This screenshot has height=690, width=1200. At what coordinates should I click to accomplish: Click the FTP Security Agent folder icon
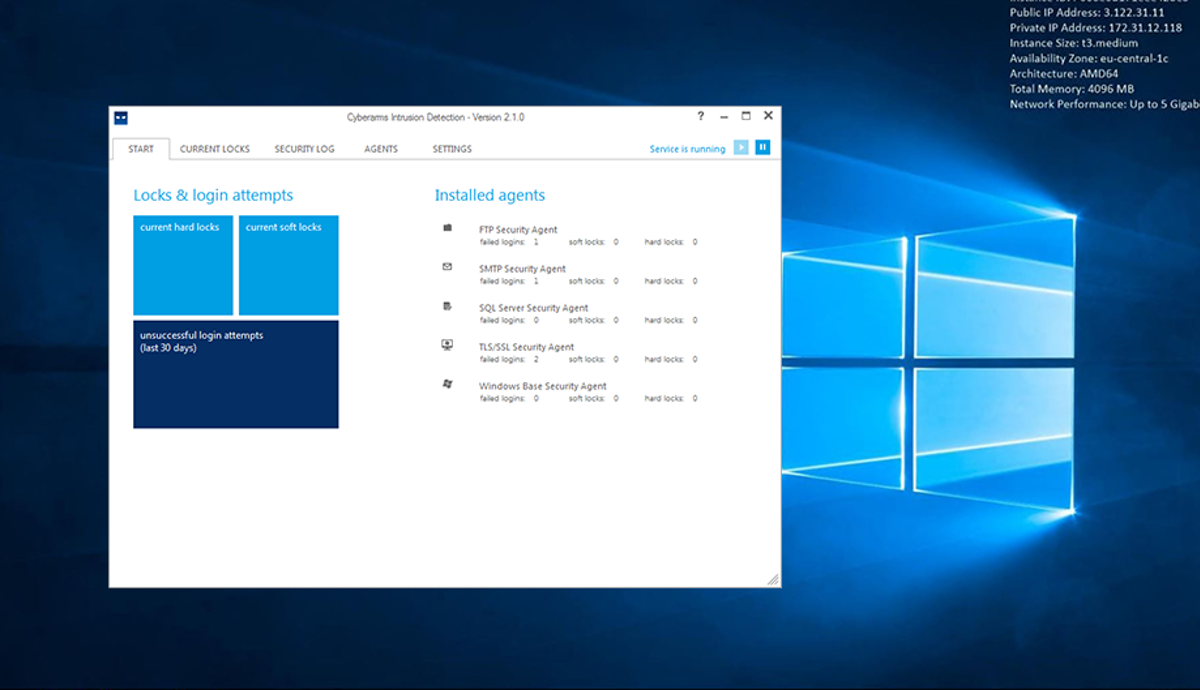click(x=447, y=228)
